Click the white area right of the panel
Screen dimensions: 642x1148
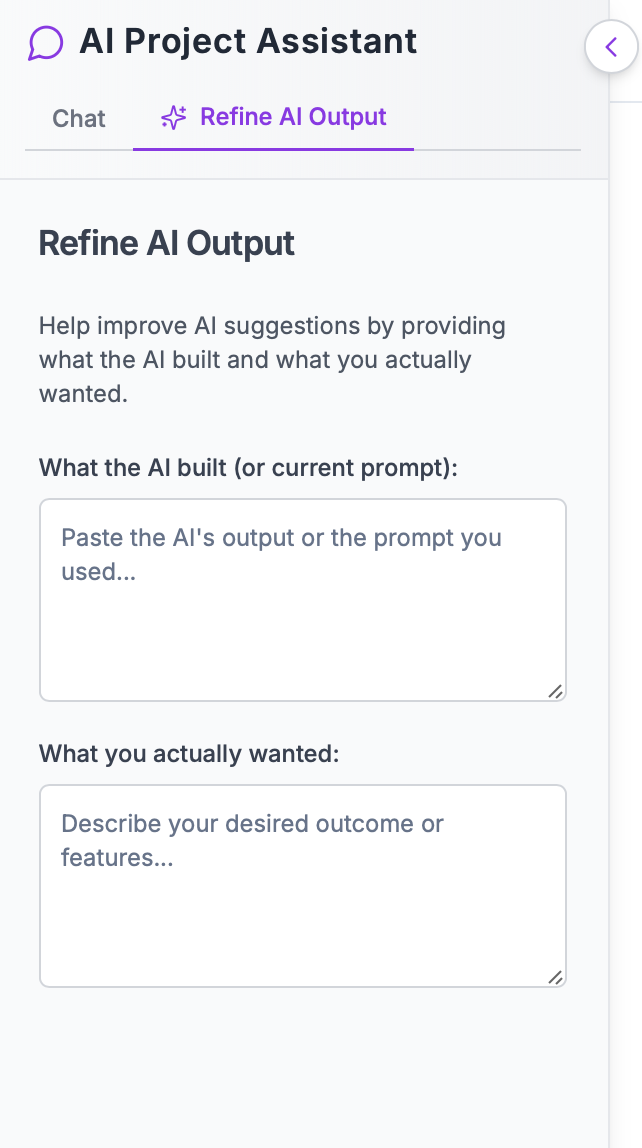pyautogui.click(x=626, y=600)
